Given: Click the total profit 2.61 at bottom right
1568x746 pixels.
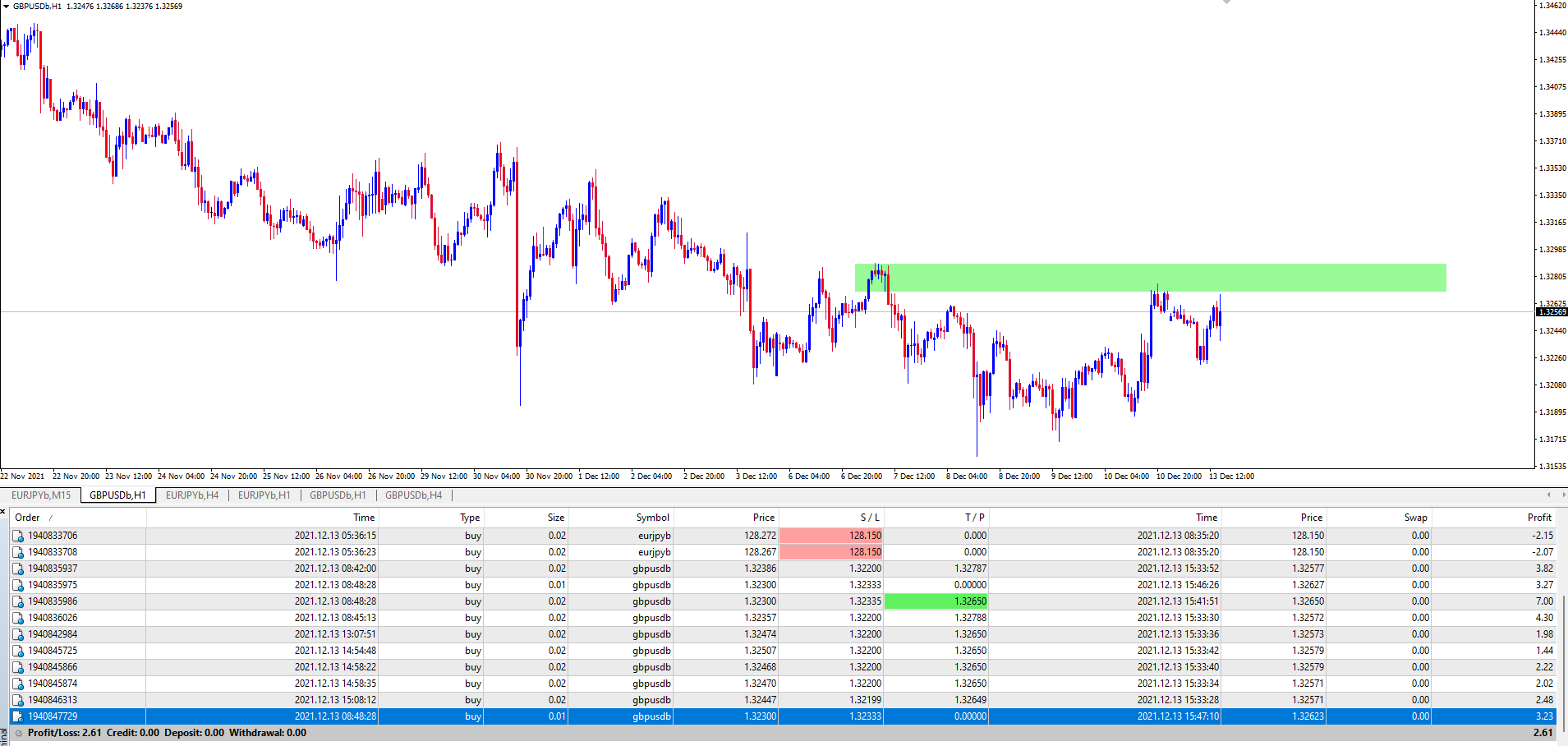Looking at the screenshot, I should tap(1543, 733).
